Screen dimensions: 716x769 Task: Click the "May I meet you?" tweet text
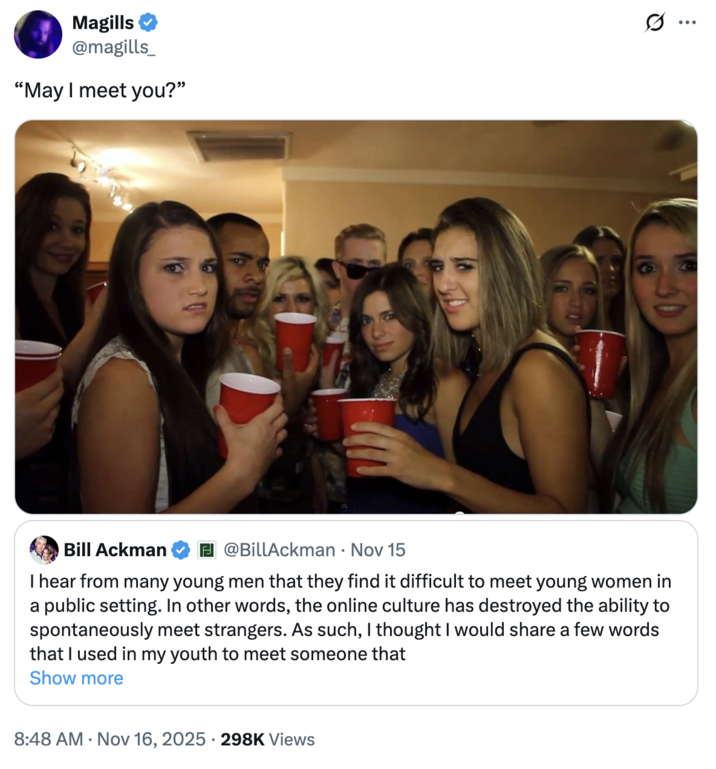click(x=101, y=91)
